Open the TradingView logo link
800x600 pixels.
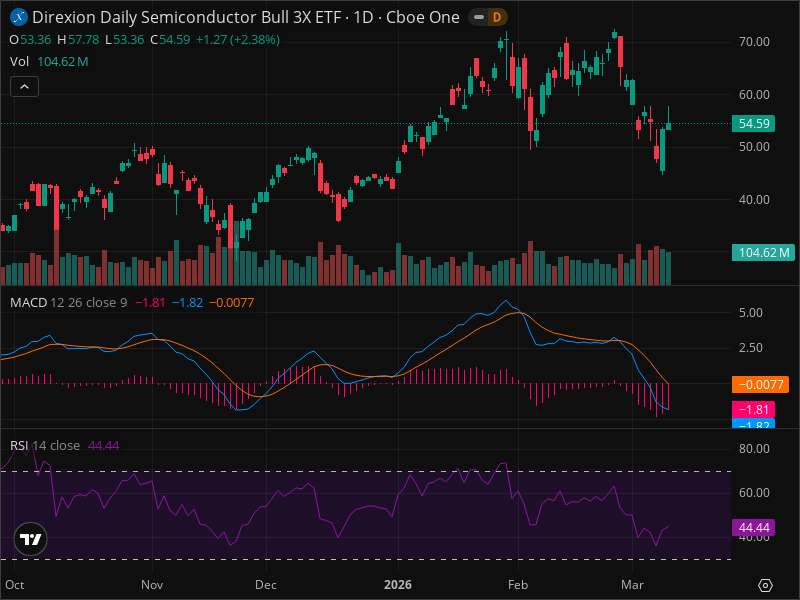[x=31, y=539]
